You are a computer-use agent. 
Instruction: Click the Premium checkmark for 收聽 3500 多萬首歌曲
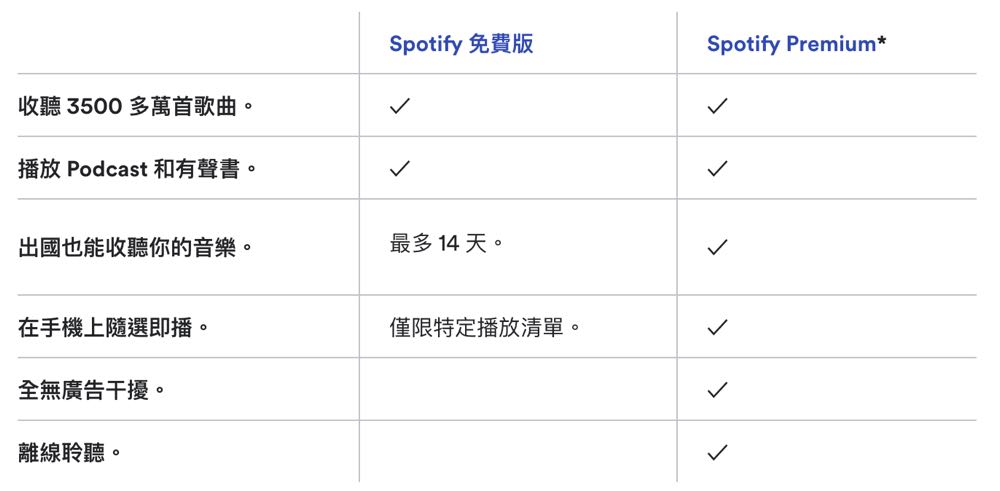[x=717, y=106]
